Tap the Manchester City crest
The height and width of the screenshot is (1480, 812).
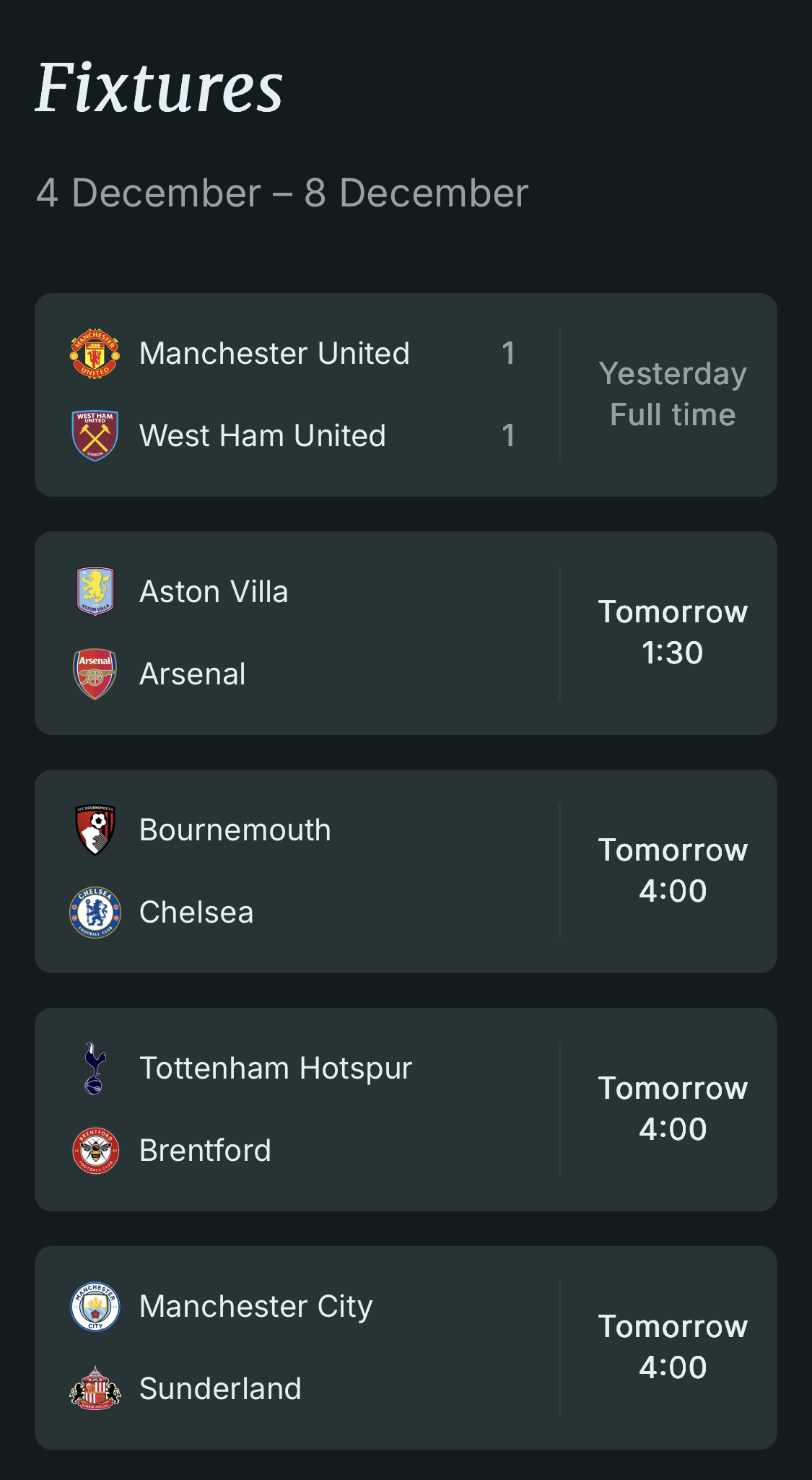coord(95,1306)
